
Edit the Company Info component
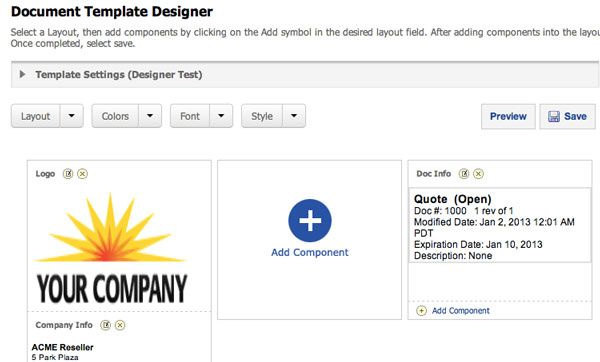pyautogui.click(x=106, y=325)
